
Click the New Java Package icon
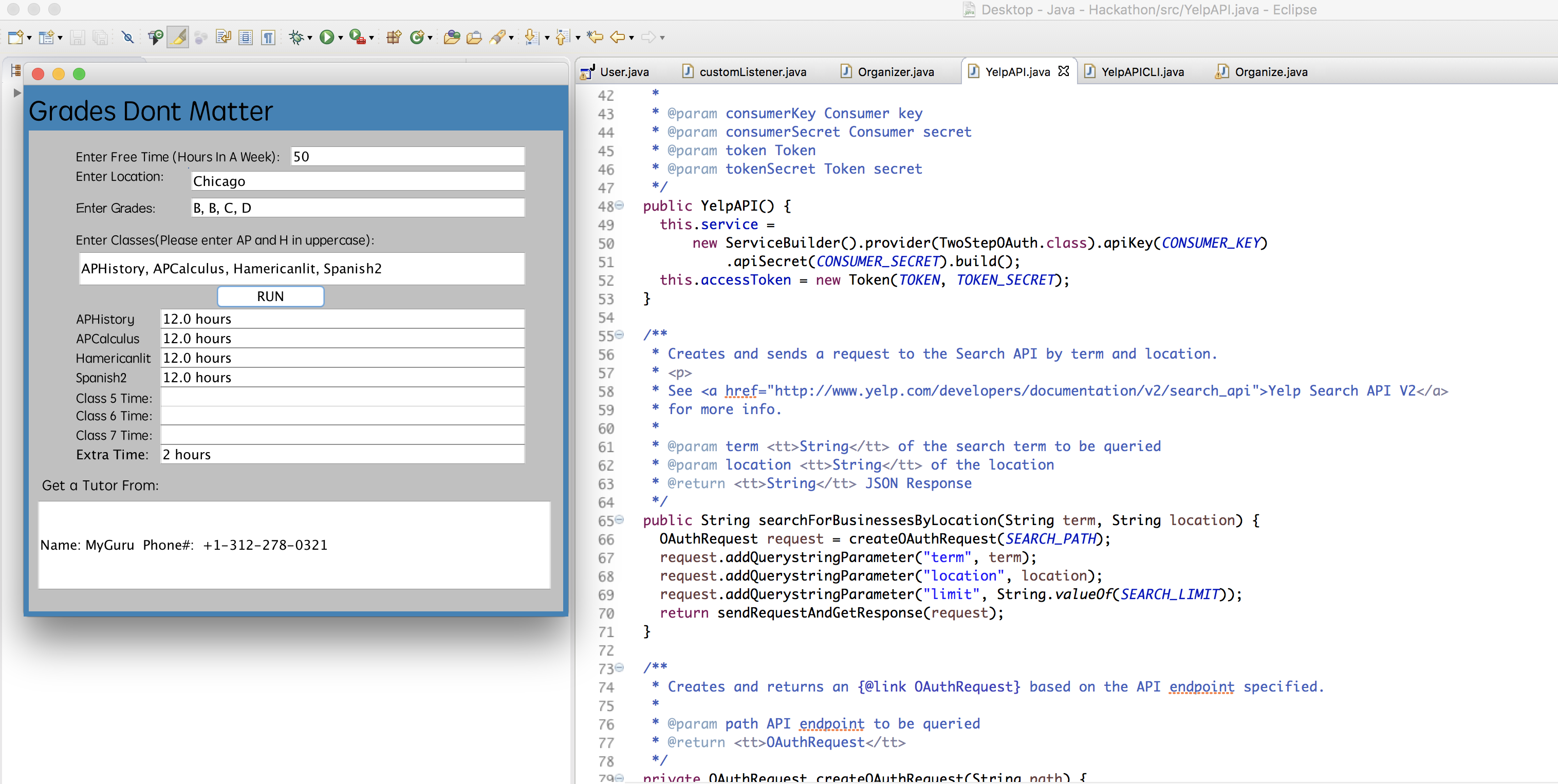point(394,38)
